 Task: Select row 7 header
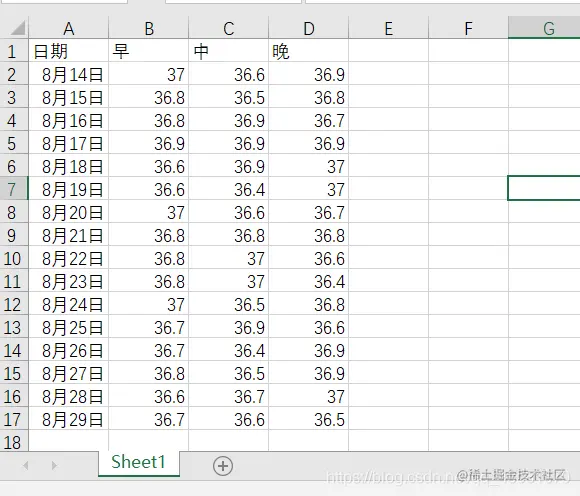[14, 189]
